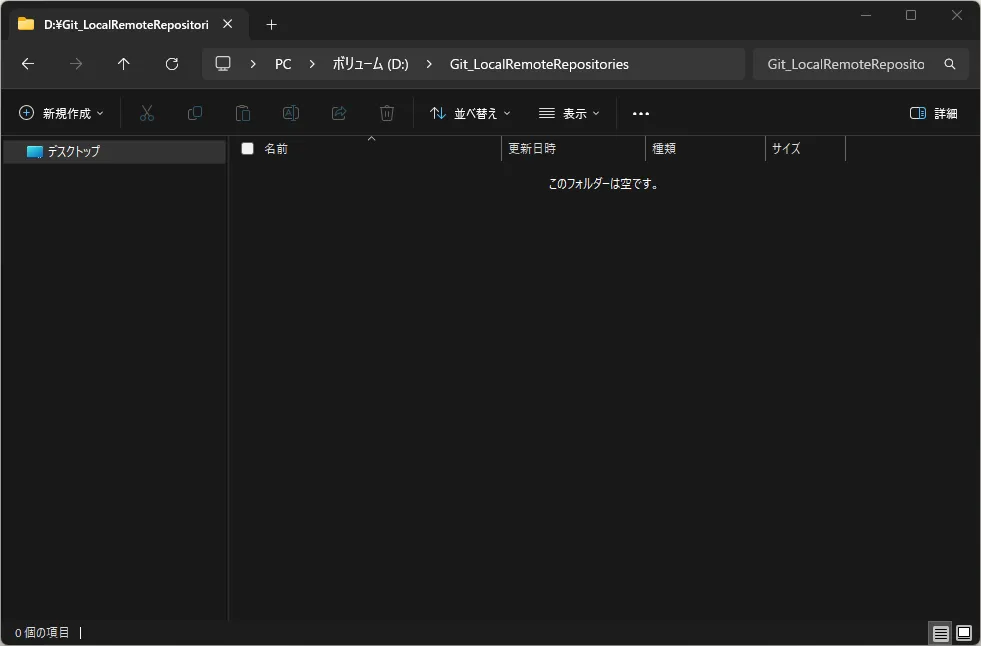Refresh the current folder view
The width and height of the screenshot is (981, 646).
(172, 64)
